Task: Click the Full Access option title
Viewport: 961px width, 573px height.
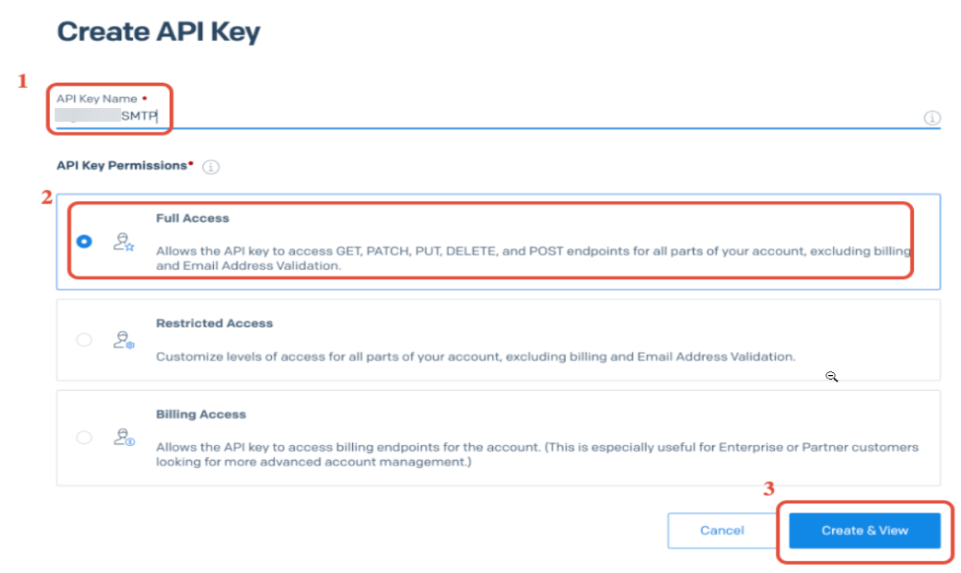Action: click(192, 218)
